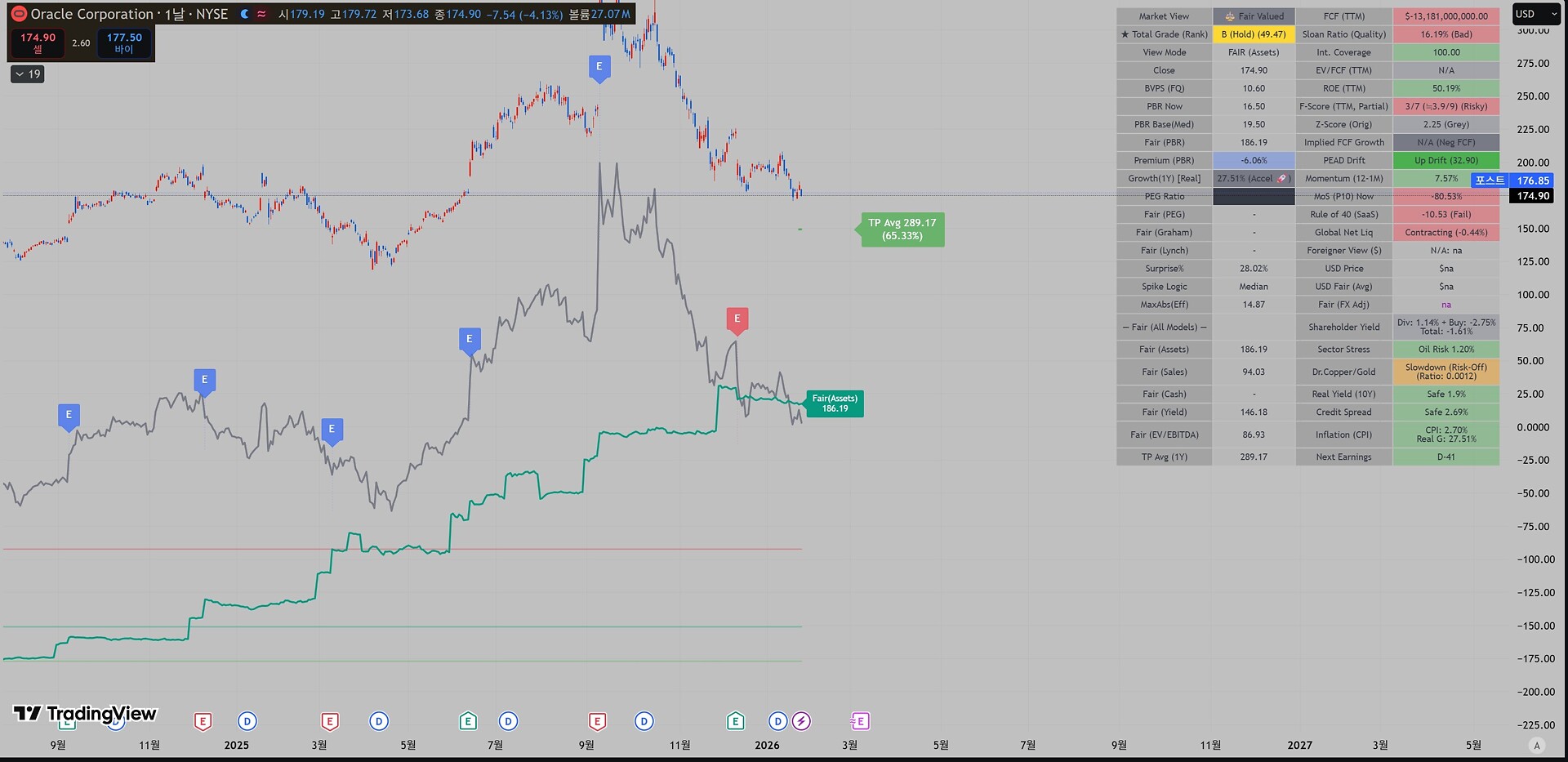Open red E earnings badge above 9월 2025
Image resolution: width=1568 pixels, height=762 pixels.
597,721
